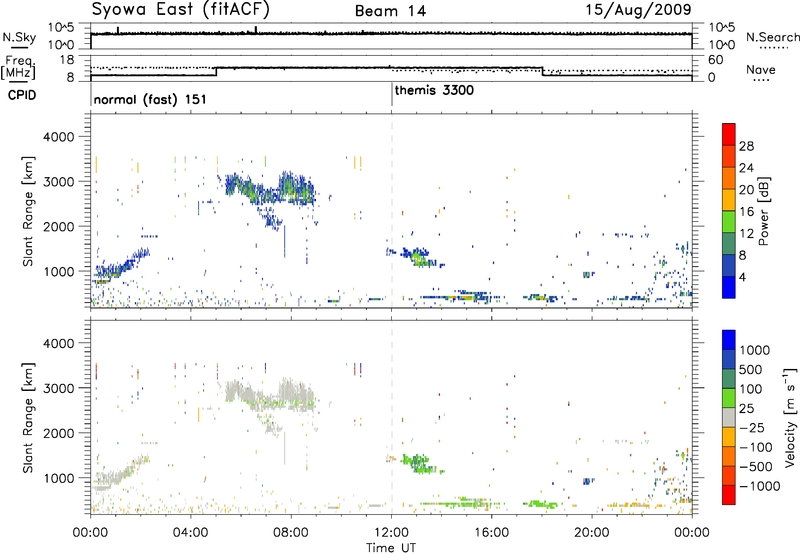Click the '-500' Velocity colorbar tick

coord(756,467)
